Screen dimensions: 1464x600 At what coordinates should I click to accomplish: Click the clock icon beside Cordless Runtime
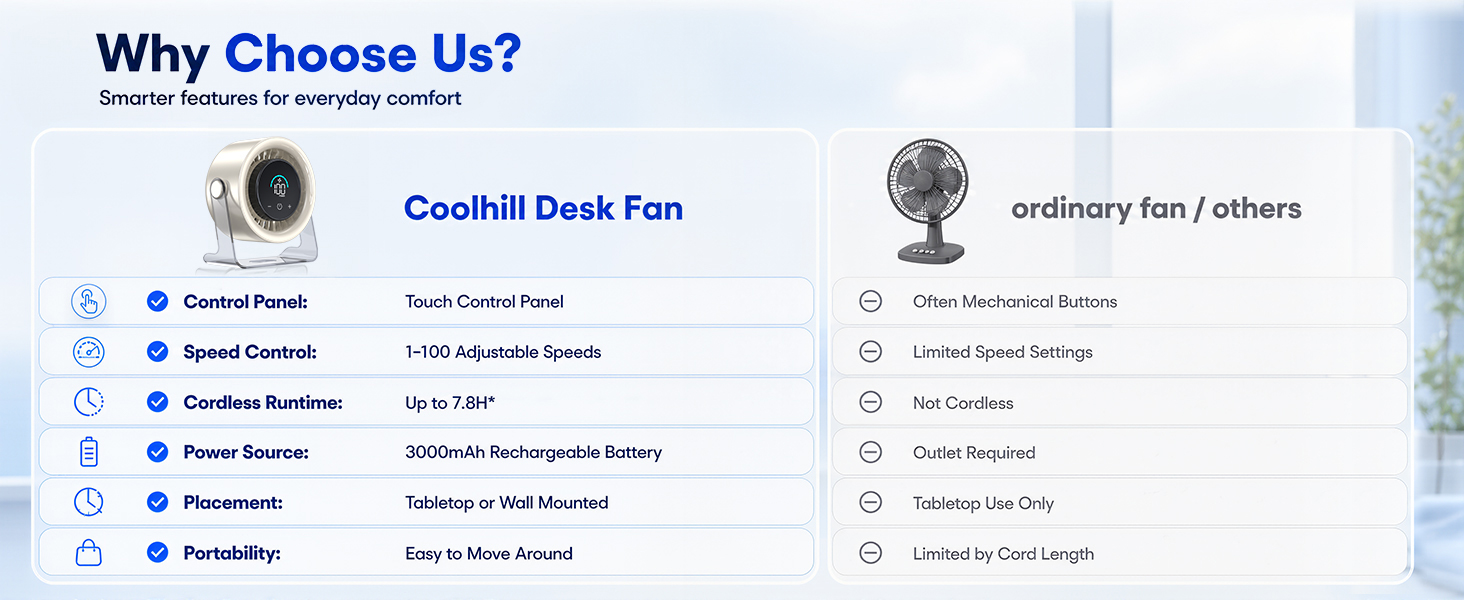(89, 402)
